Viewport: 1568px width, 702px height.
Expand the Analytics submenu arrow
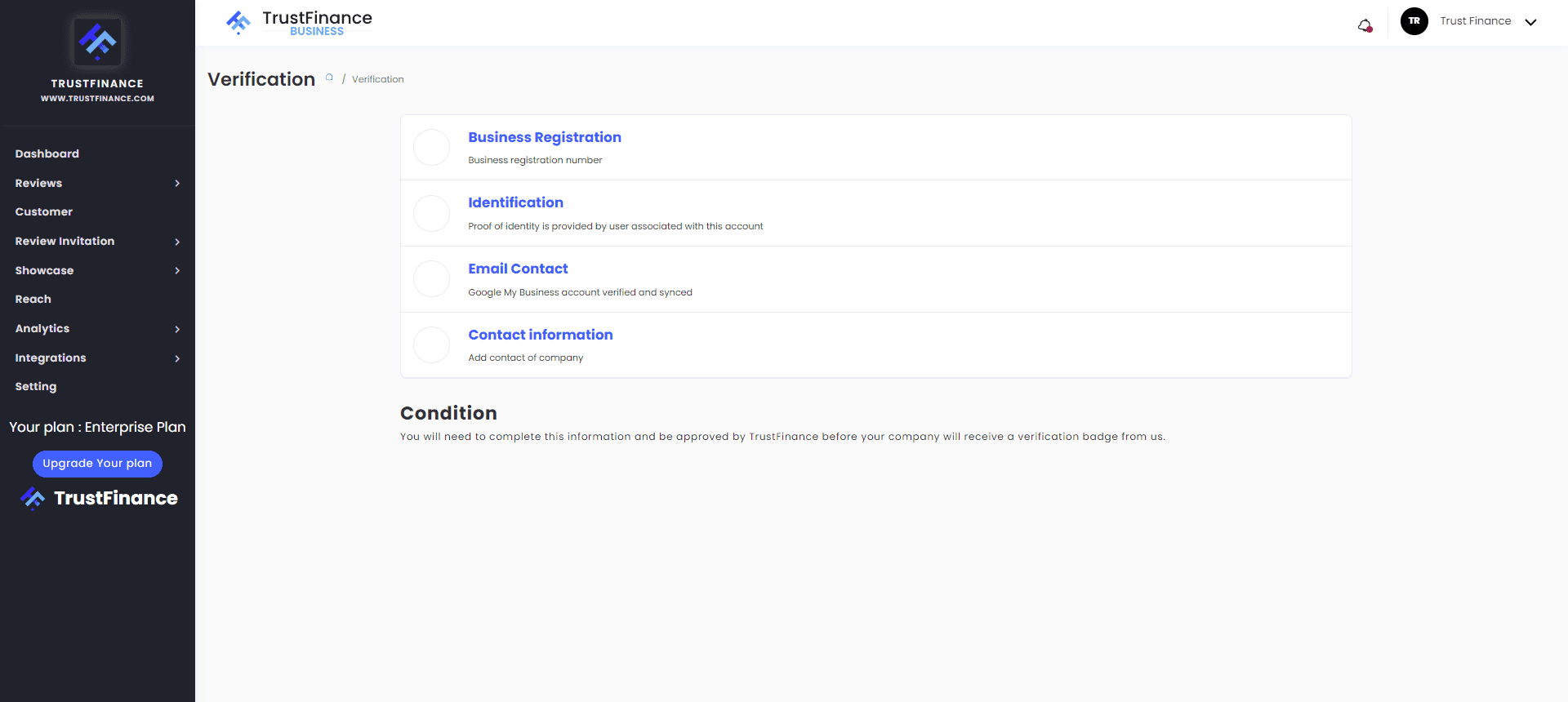click(177, 329)
